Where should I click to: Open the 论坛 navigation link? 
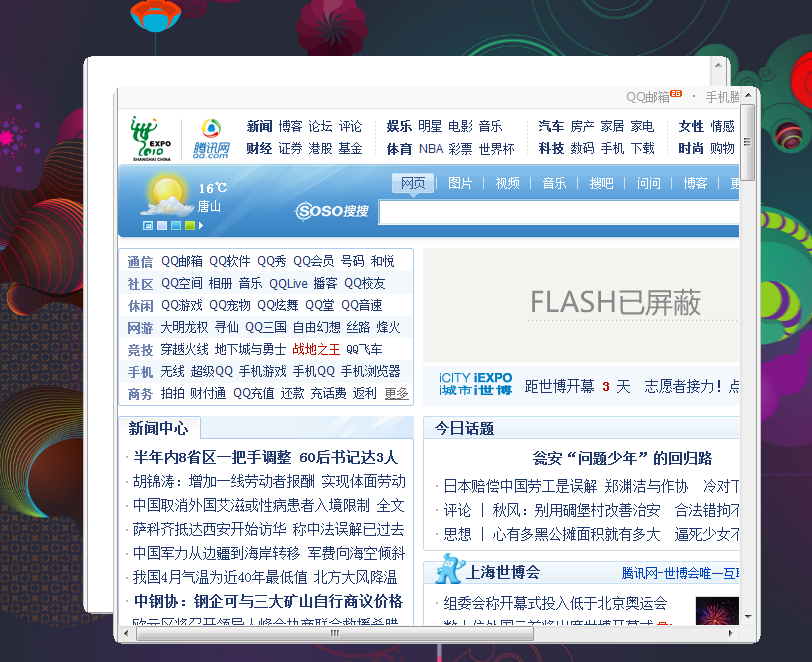point(320,126)
